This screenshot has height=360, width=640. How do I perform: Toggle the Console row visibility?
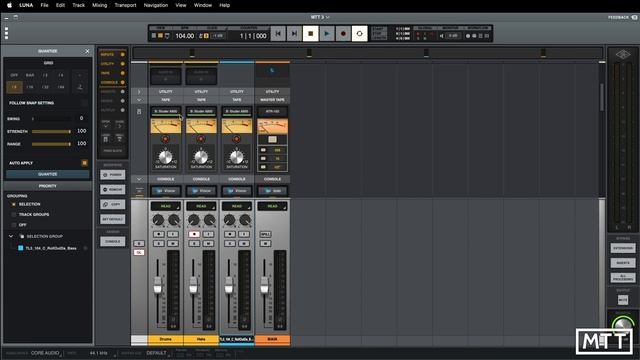pyautogui.click(x=122, y=82)
